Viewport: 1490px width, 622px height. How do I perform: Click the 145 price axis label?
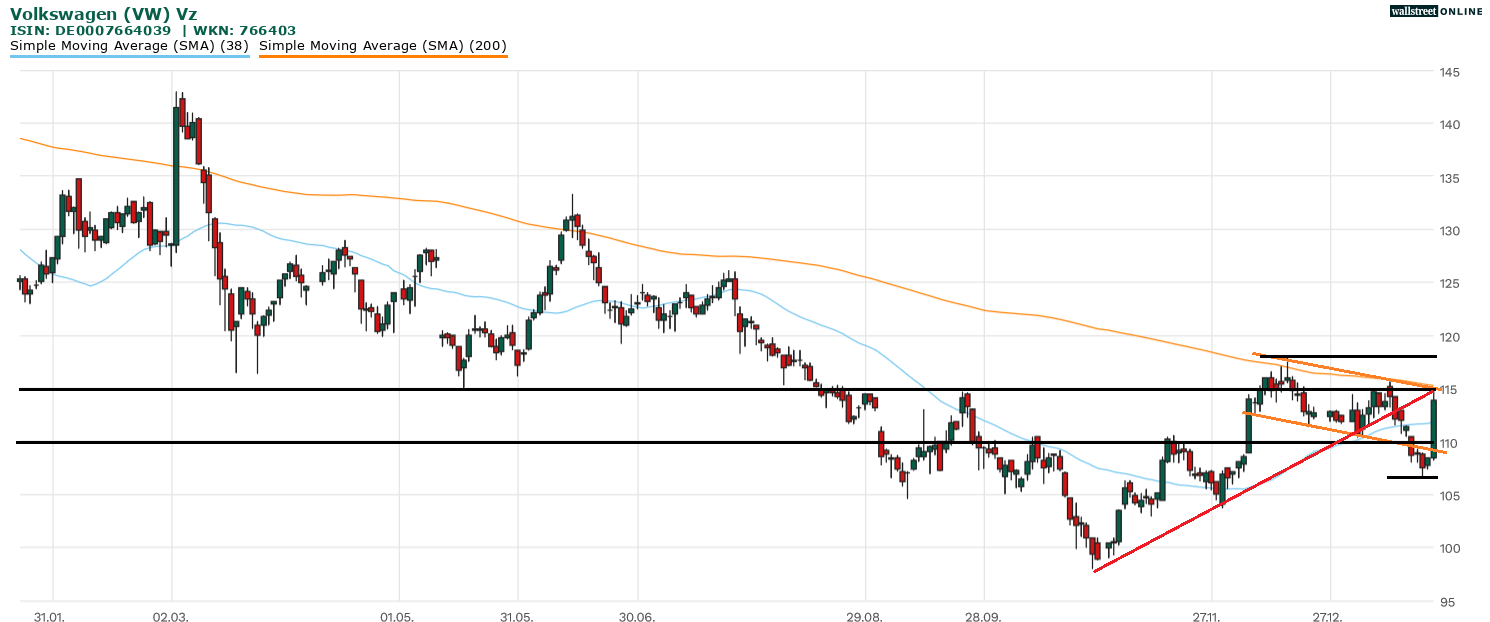click(x=1446, y=72)
